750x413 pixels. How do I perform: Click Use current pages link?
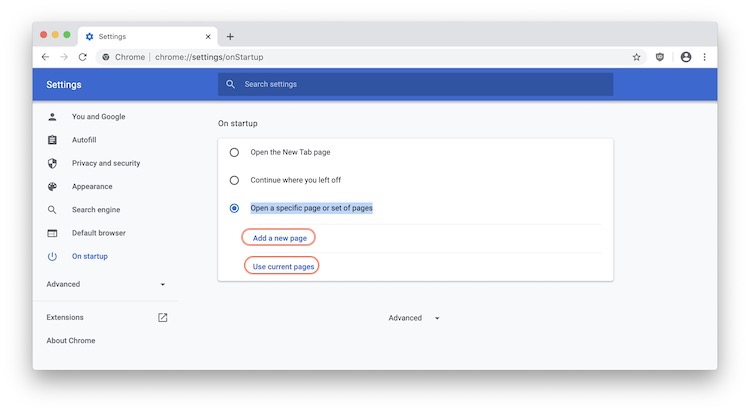coord(283,267)
